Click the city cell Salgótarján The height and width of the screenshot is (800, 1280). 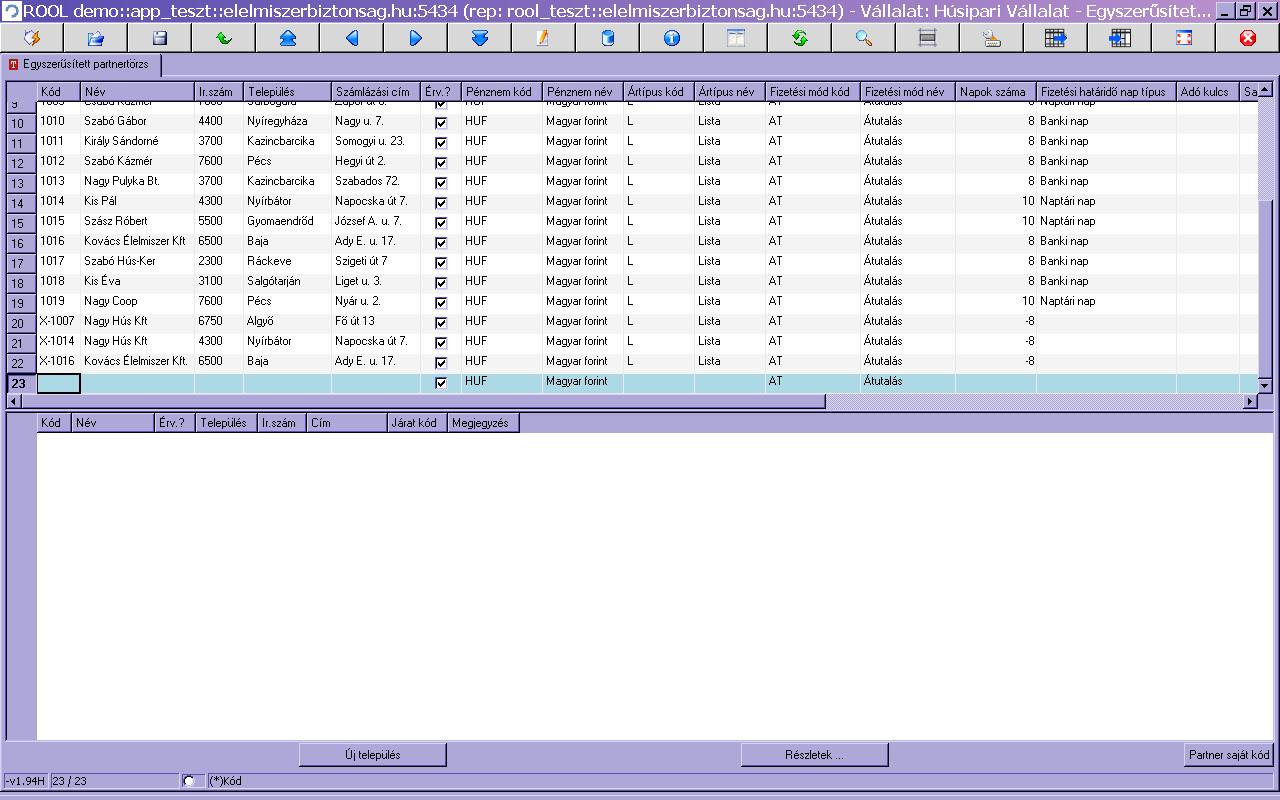287,281
